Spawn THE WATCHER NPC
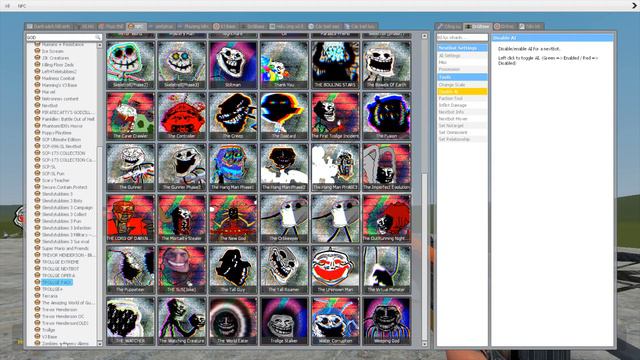 (131, 321)
